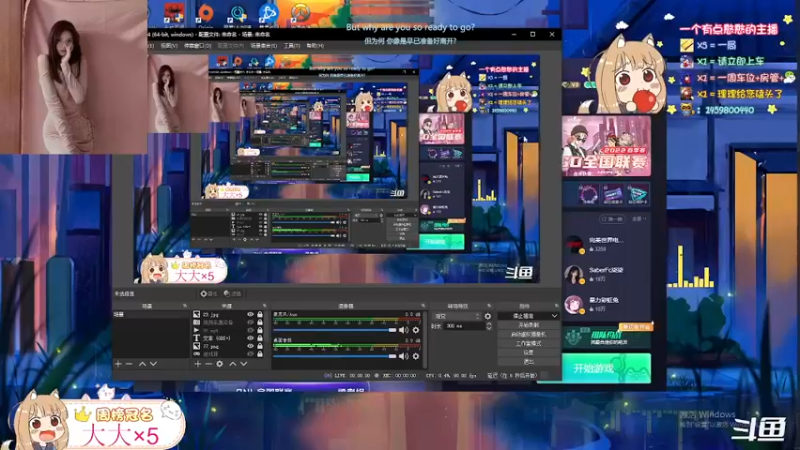Click the 开始录制 button
800x450 pixels.
tap(528, 325)
